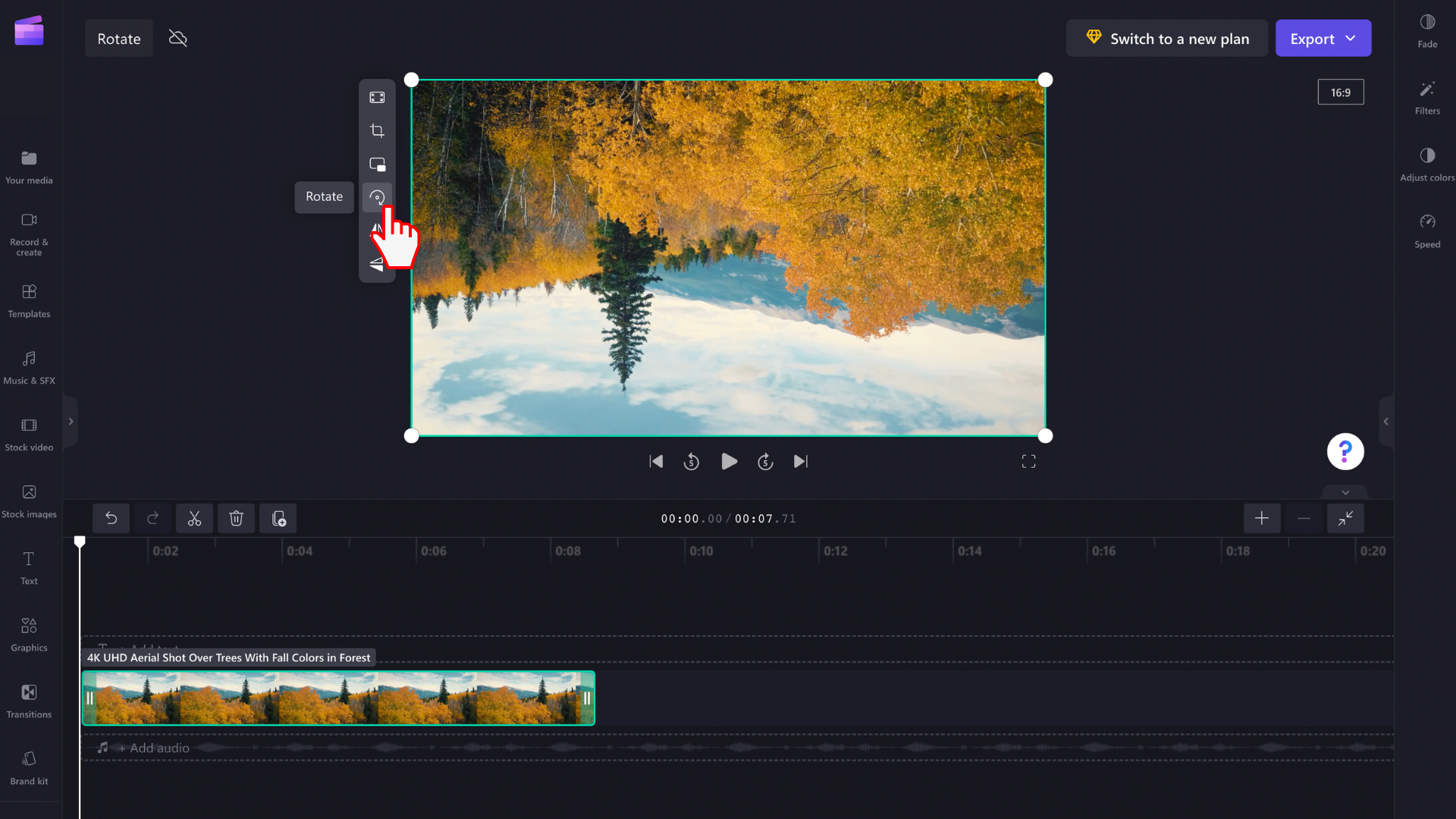
Task: Open the picture-in-picture tool
Action: pyautogui.click(x=377, y=164)
